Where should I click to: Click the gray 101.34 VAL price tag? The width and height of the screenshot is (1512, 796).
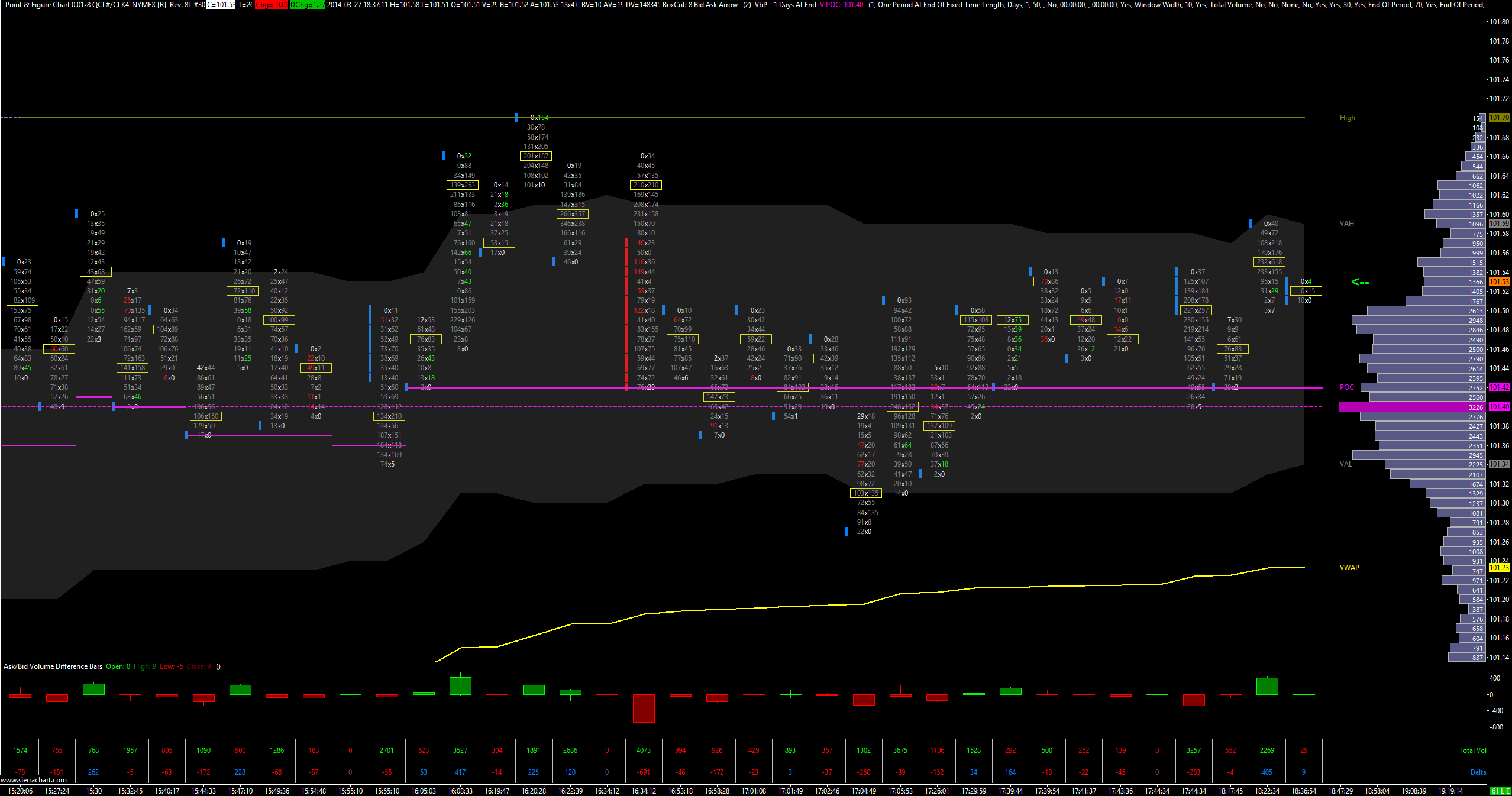[1499, 464]
